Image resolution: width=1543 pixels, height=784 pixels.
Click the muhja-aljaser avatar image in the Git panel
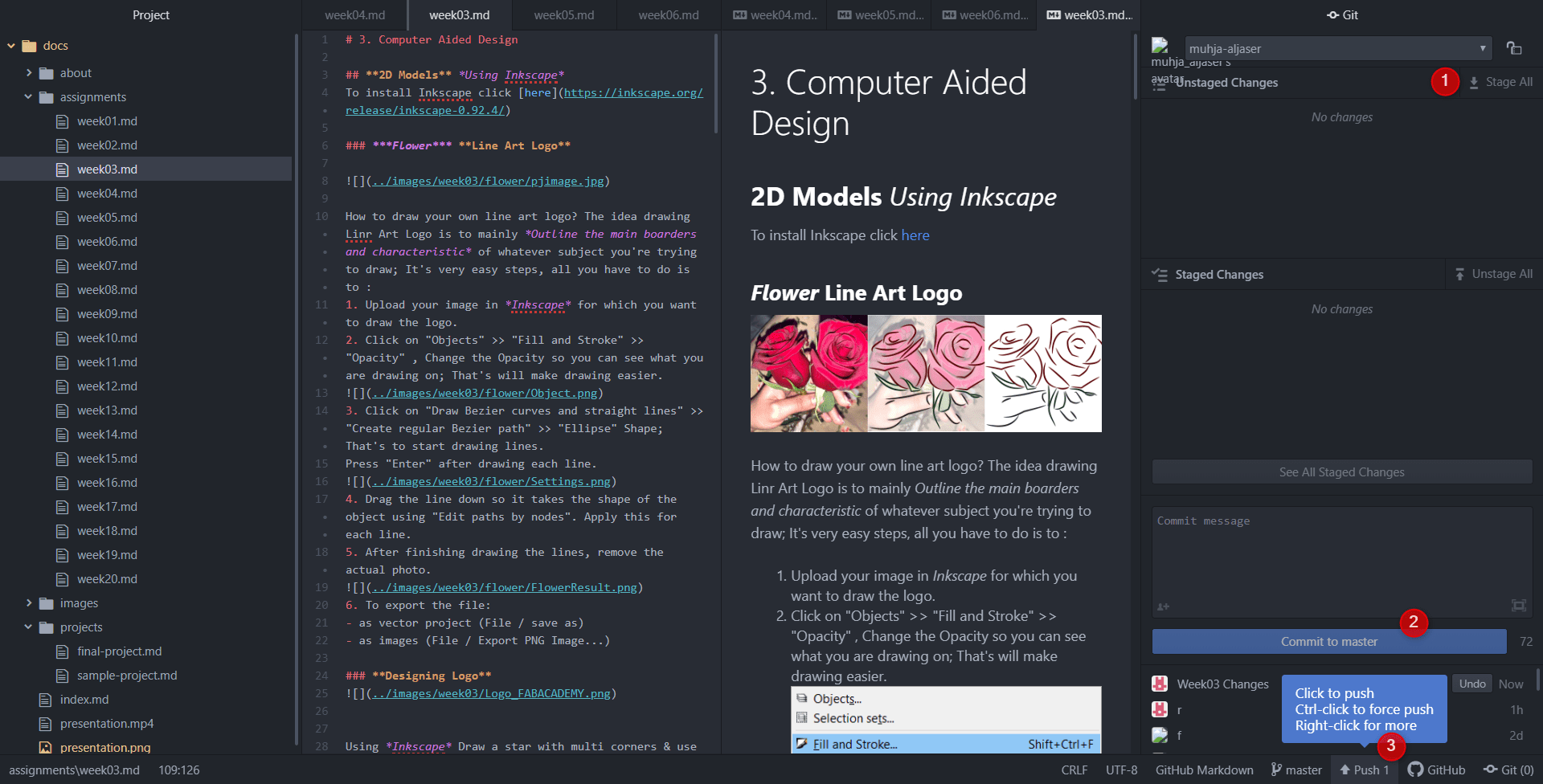[x=1160, y=46]
